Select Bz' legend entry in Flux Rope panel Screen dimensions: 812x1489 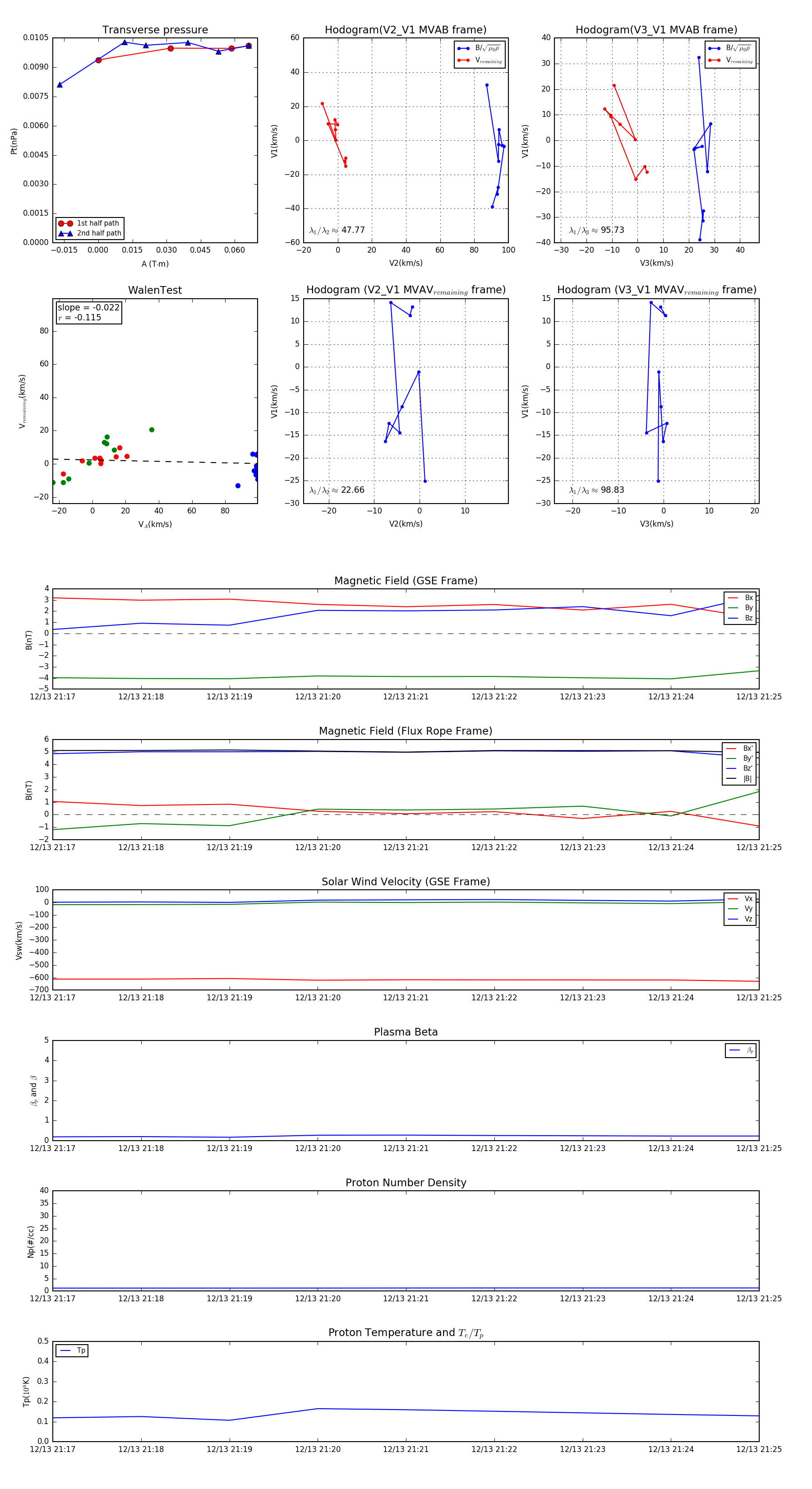click(x=739, y=768)
